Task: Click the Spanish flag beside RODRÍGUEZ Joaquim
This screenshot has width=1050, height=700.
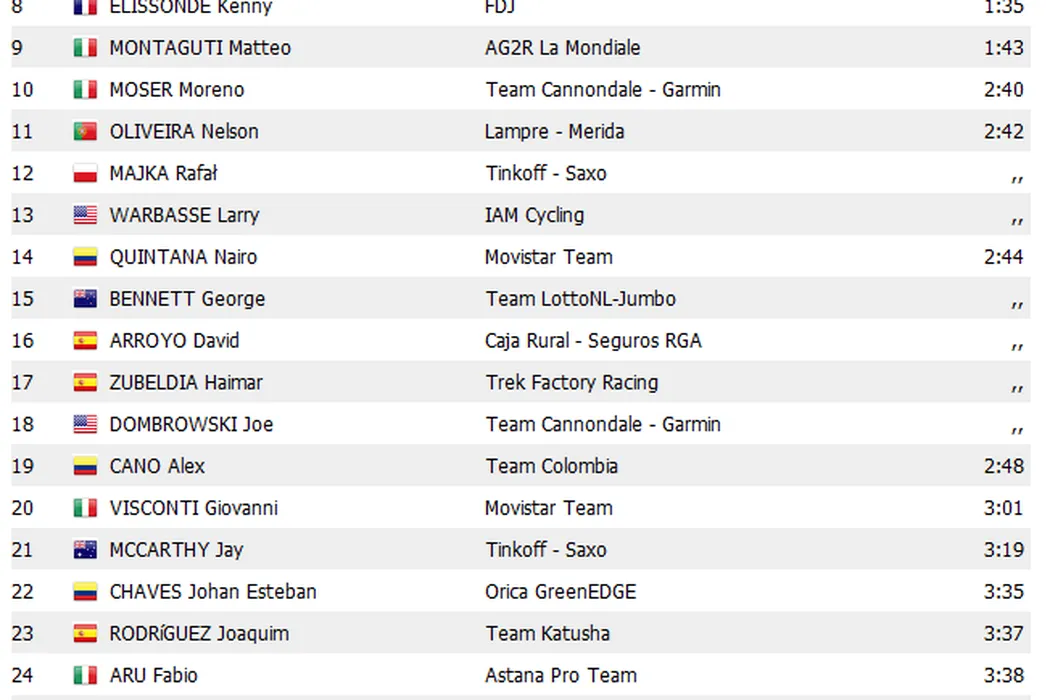Action: 85,634
